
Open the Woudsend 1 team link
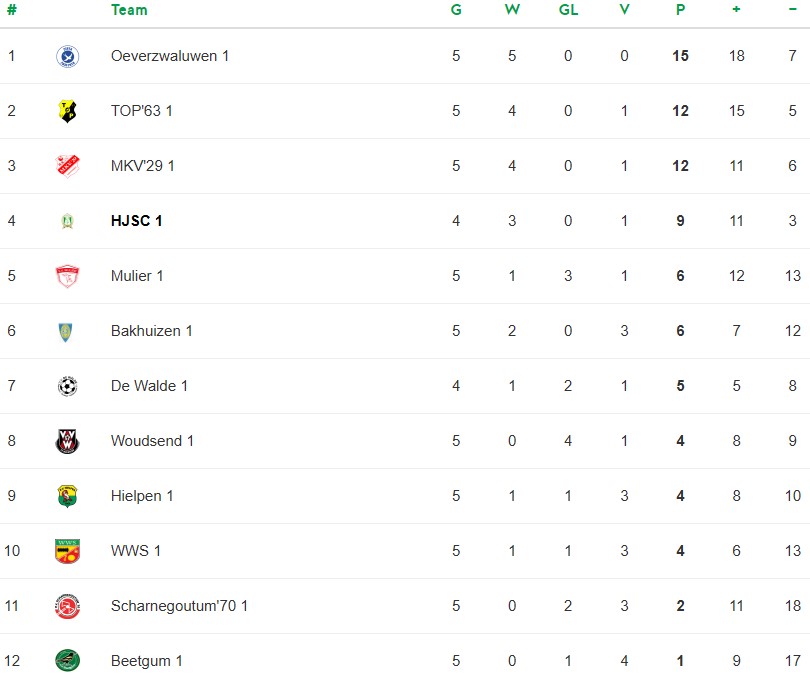coord(152,441)
